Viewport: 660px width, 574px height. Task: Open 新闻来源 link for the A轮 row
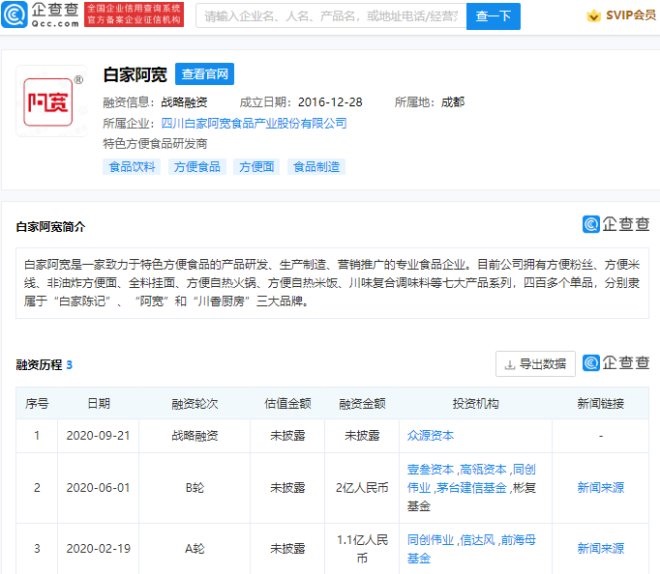(600, 548)
